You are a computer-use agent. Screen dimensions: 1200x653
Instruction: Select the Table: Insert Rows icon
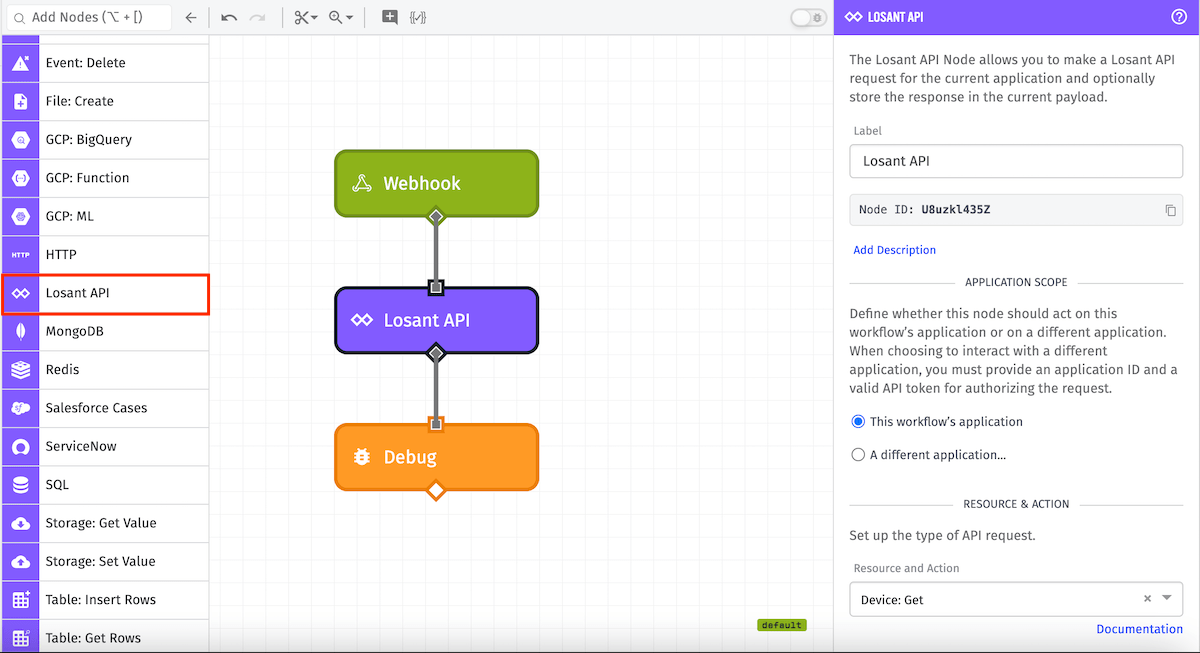(x=20, y=600)
